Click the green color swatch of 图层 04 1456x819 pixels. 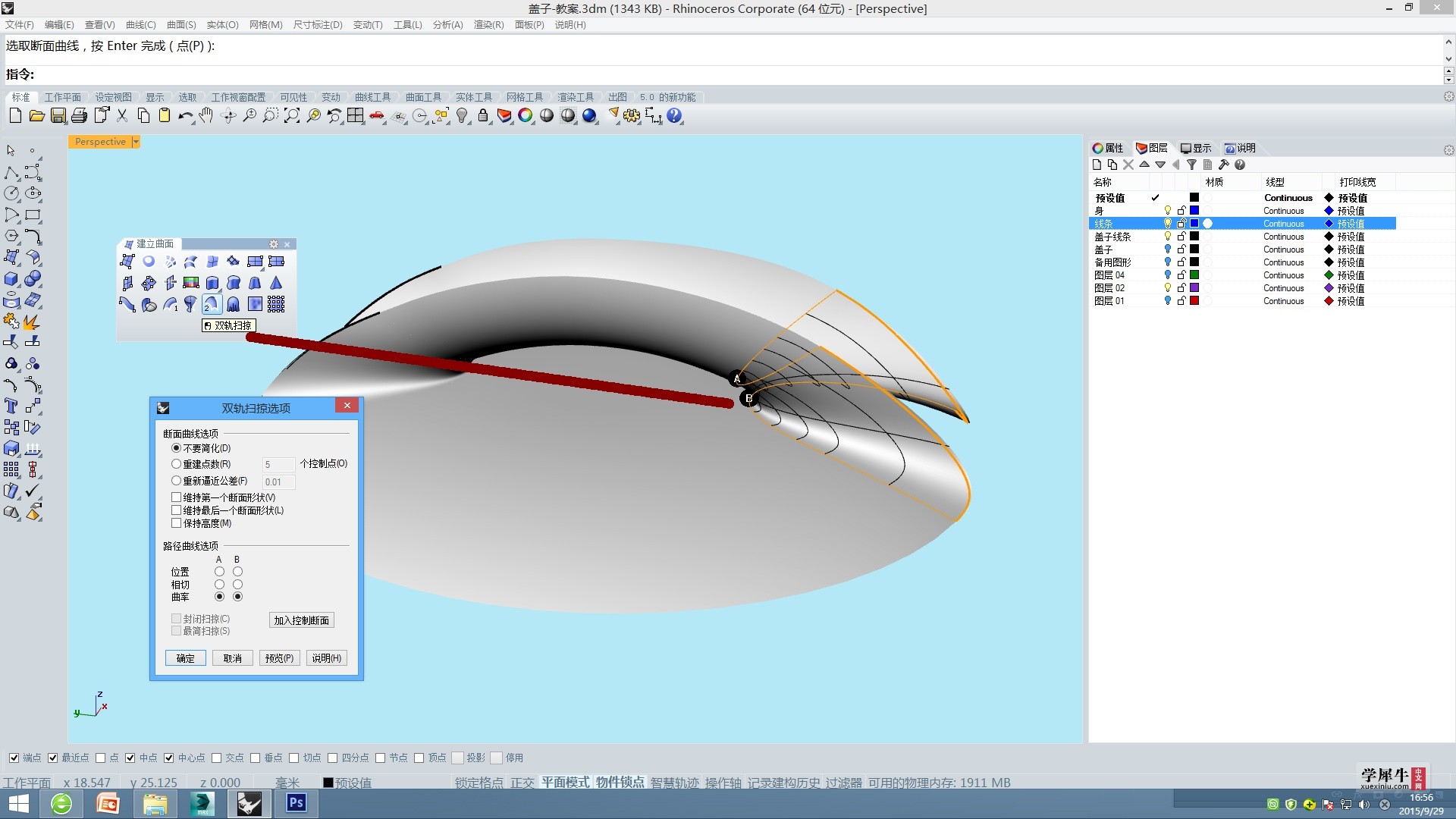click(1194, 275)
